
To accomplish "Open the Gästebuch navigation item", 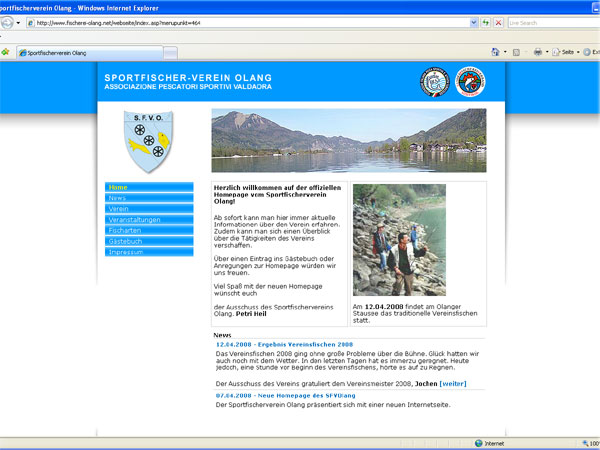I will 149,241.
